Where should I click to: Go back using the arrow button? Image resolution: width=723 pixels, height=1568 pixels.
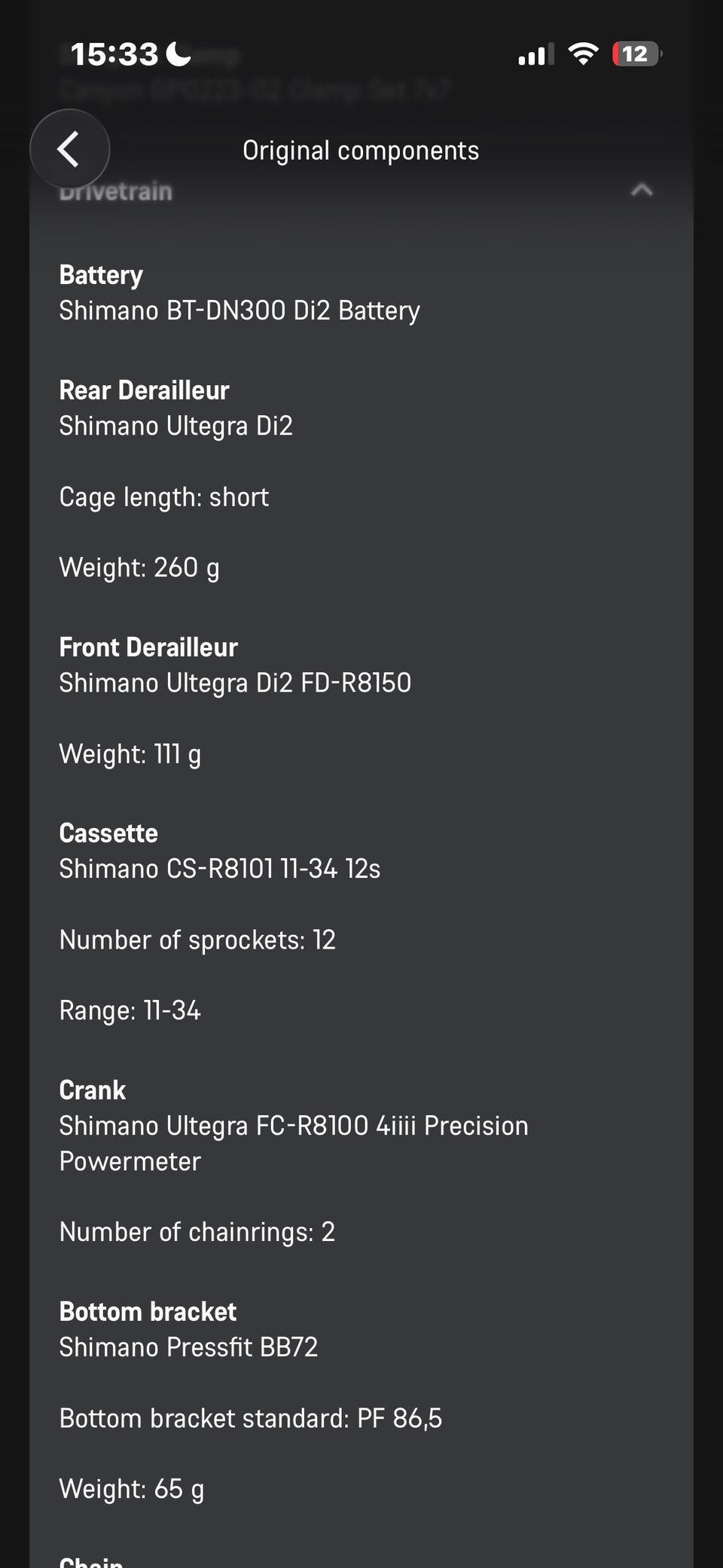69,149
